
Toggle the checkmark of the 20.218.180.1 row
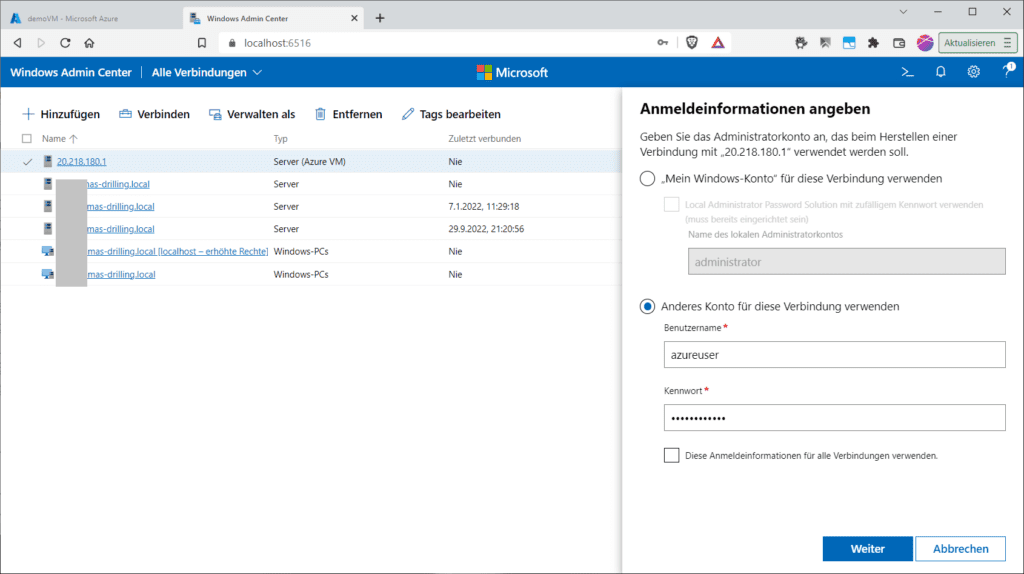coord(27,161)
